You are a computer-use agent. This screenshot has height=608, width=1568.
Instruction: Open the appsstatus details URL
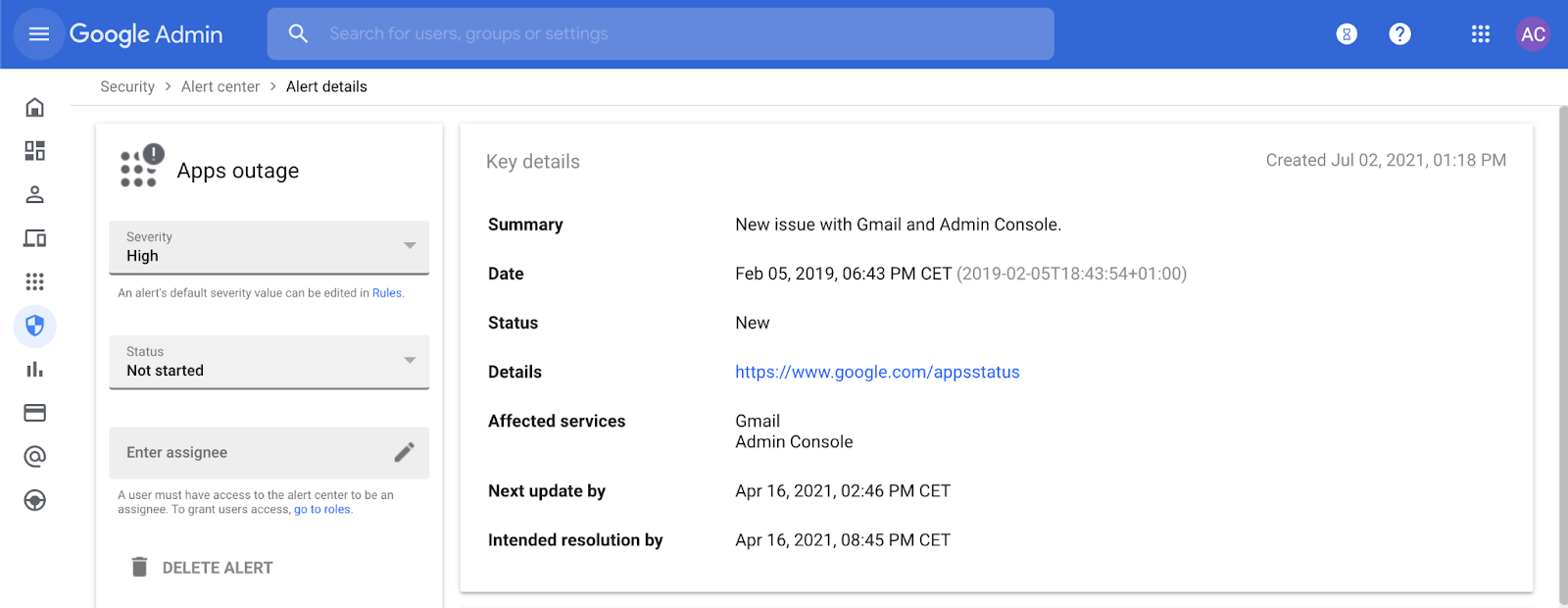click(877, 372)
